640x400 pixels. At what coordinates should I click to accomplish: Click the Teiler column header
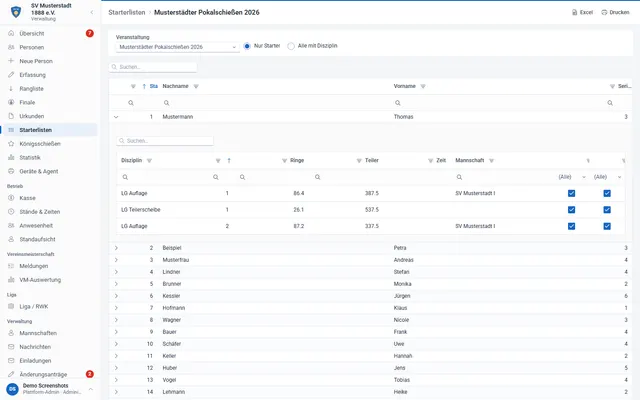coord(372,160)
